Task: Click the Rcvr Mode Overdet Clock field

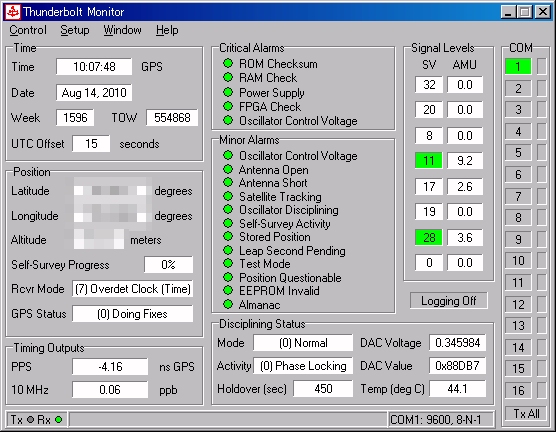Action: point(133,289)
